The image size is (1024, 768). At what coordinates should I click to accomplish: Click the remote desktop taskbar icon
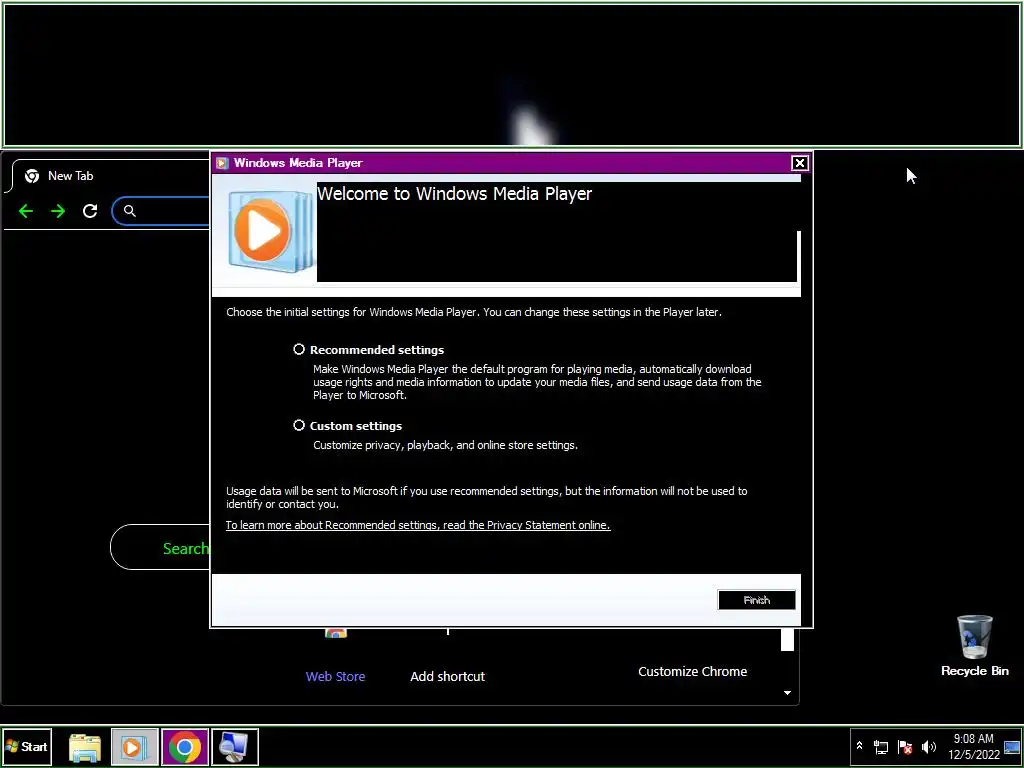234,747
